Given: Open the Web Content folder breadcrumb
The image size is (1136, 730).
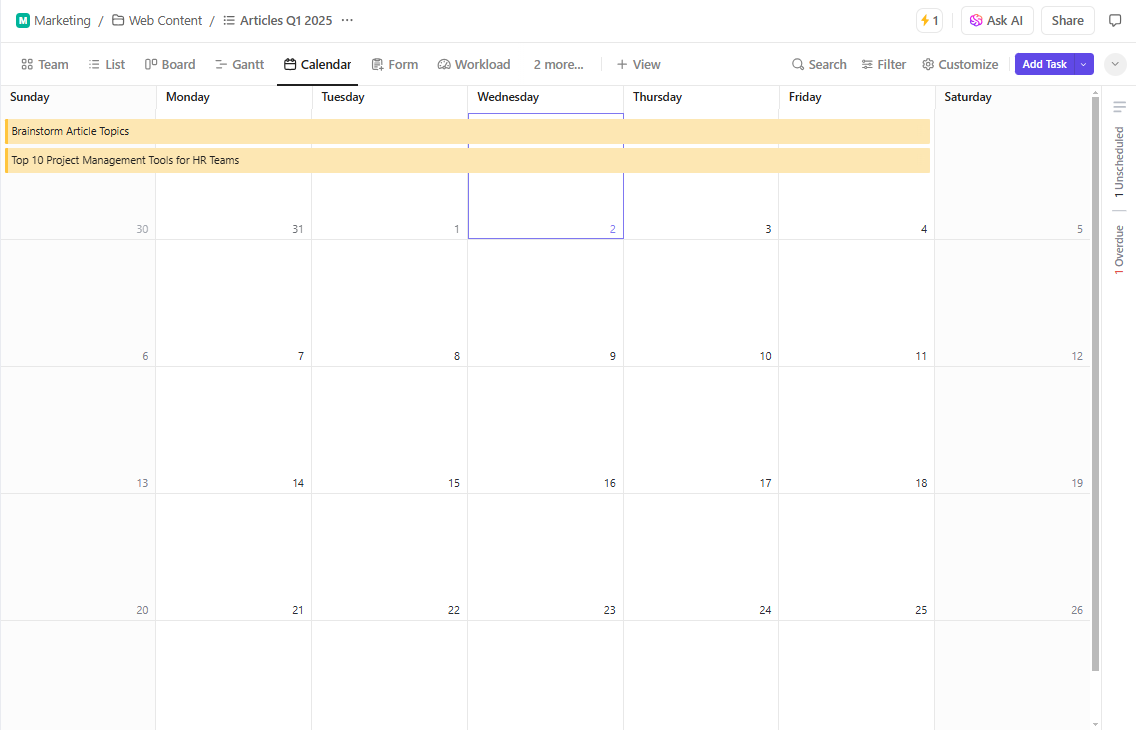Looking at the screenshot, I should [x=157, y=20].
